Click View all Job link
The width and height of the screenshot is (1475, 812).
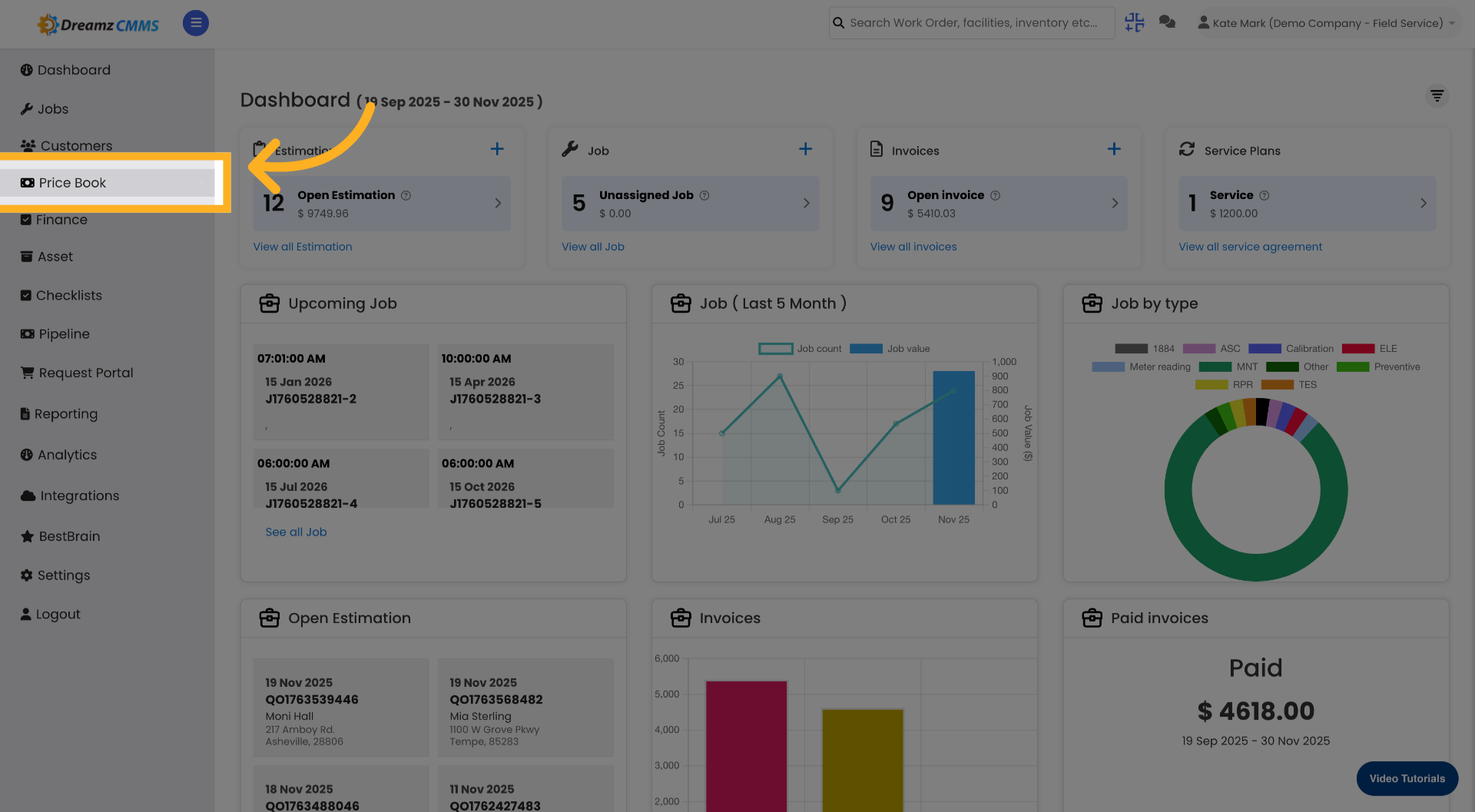[593, 247]
